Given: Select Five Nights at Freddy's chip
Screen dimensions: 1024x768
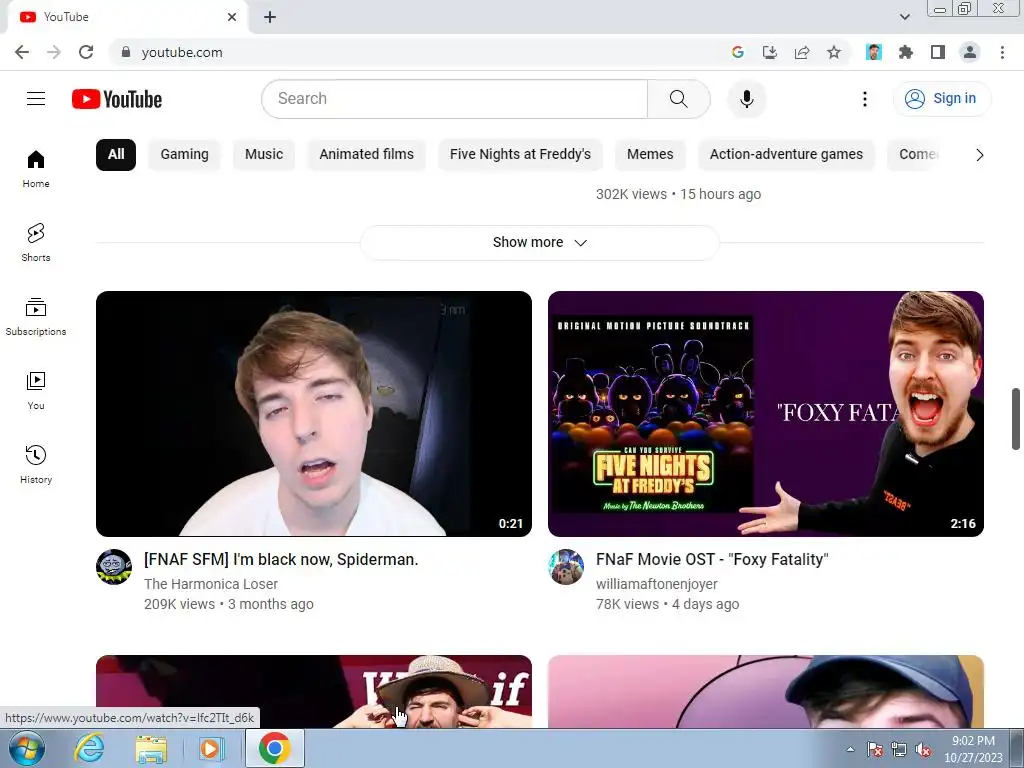Looking at the screenshot, I should click(x=520, y=155).
